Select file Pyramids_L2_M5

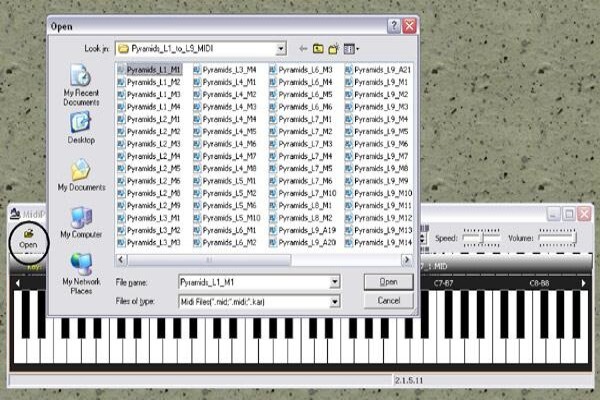pyautogui.click(x=149, y=168)
